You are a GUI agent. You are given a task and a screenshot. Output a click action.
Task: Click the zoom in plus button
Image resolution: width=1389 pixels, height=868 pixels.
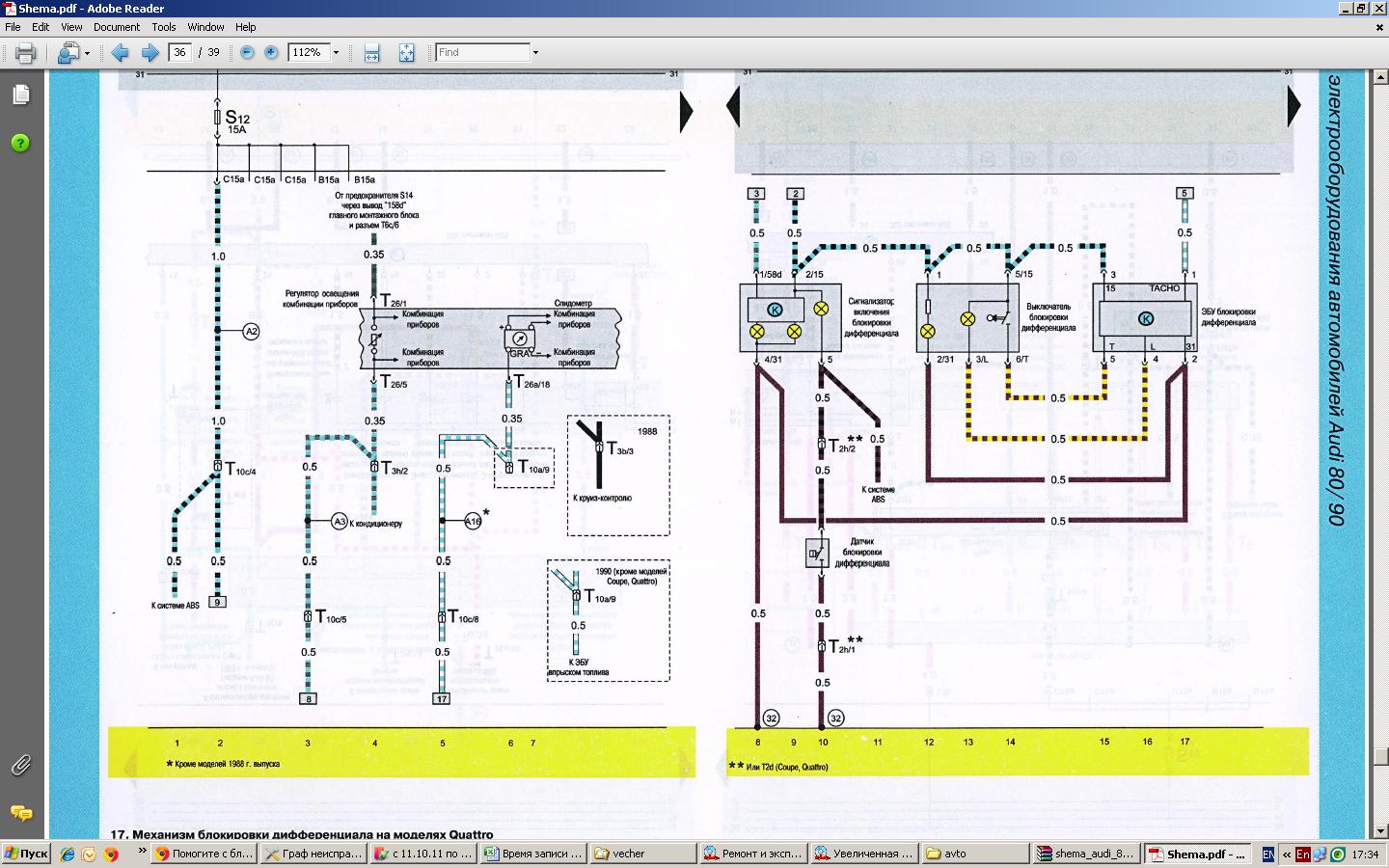tap(272, 53)
